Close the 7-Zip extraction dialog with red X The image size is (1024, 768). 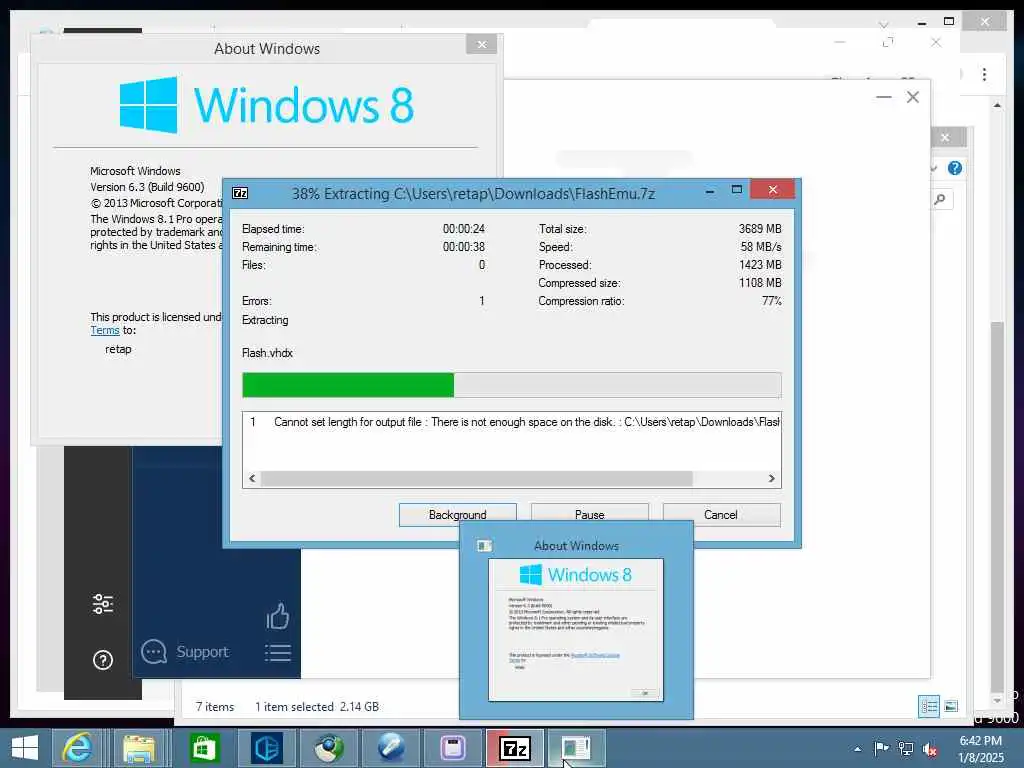point(773,189)
